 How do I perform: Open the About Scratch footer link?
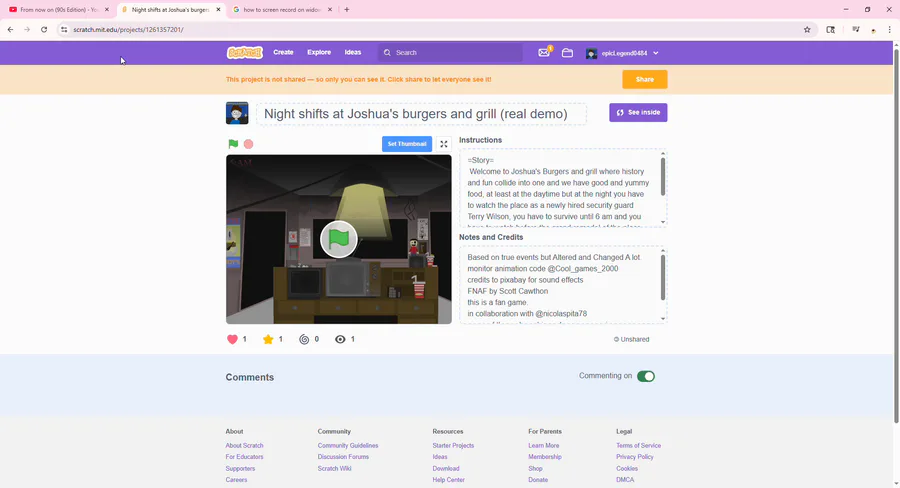tap(245, 446)
